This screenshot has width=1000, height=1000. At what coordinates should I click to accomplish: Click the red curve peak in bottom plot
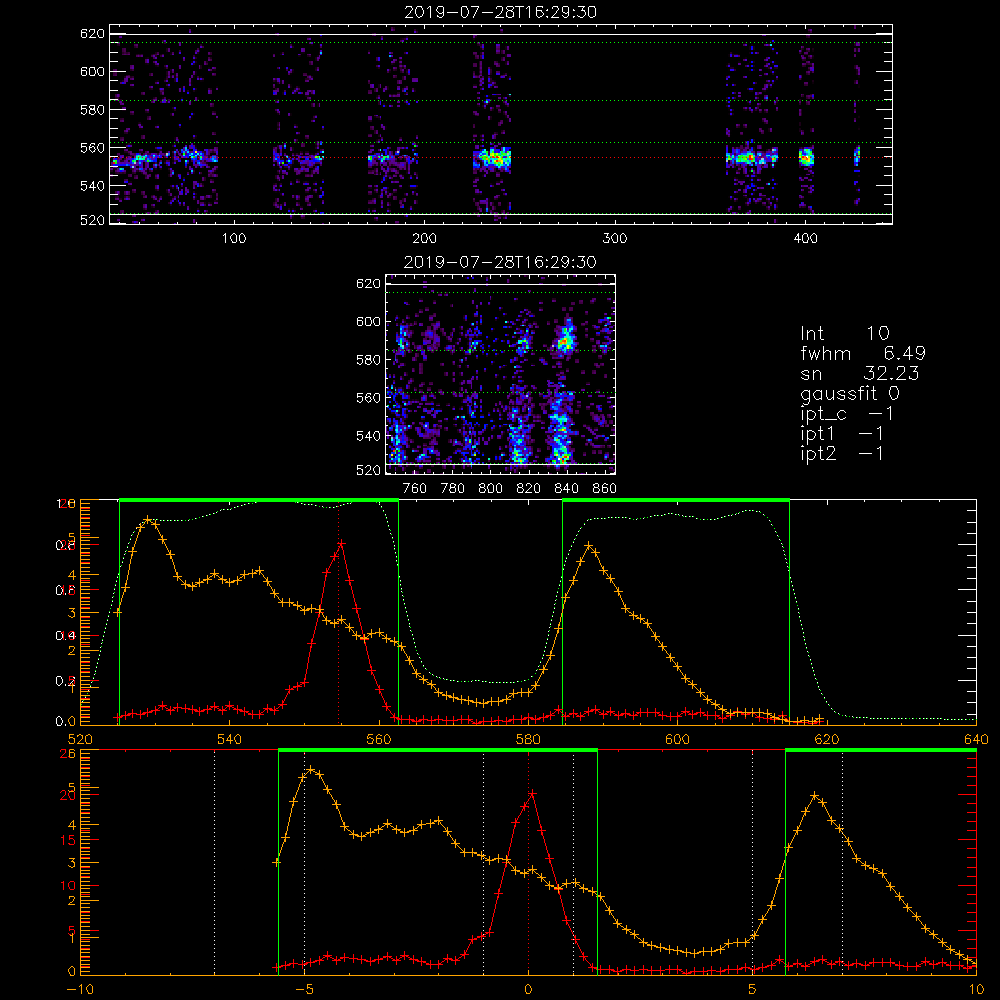click(532, 793)
